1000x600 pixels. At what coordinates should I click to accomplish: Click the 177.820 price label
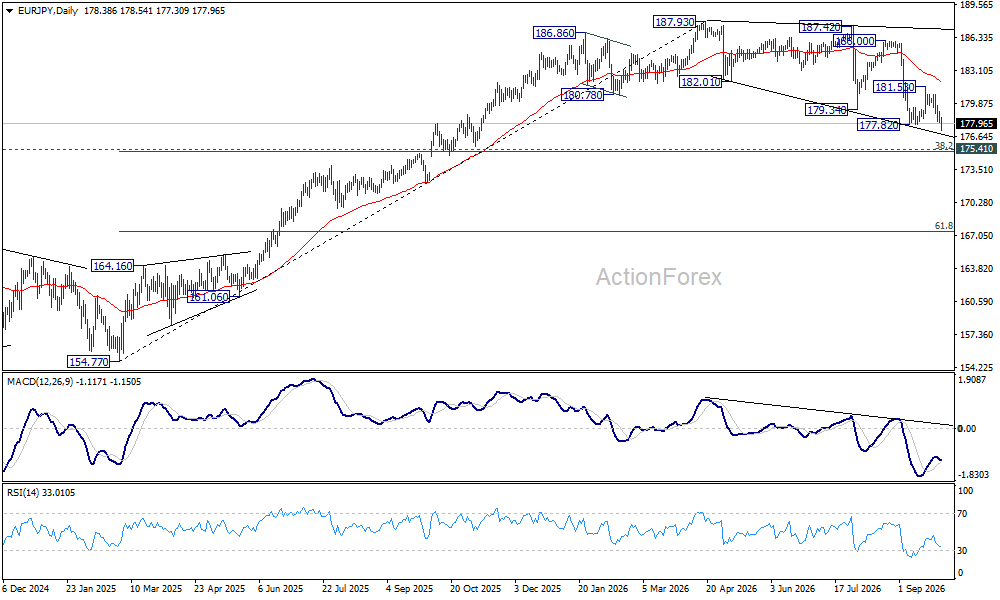coord(879,125)
